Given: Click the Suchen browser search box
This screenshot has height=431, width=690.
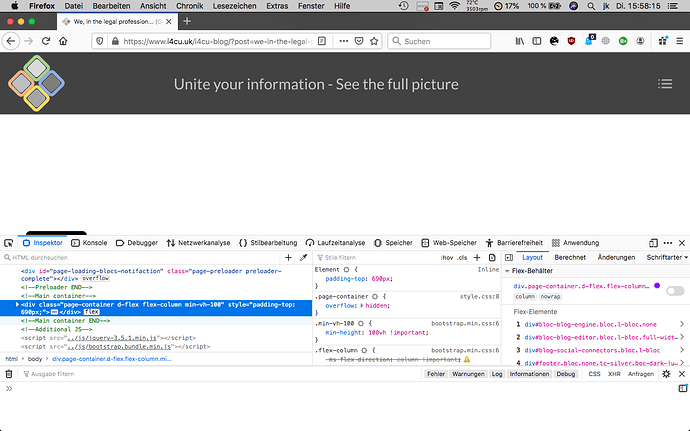Looking at the screenshot, I should (439, 41).
